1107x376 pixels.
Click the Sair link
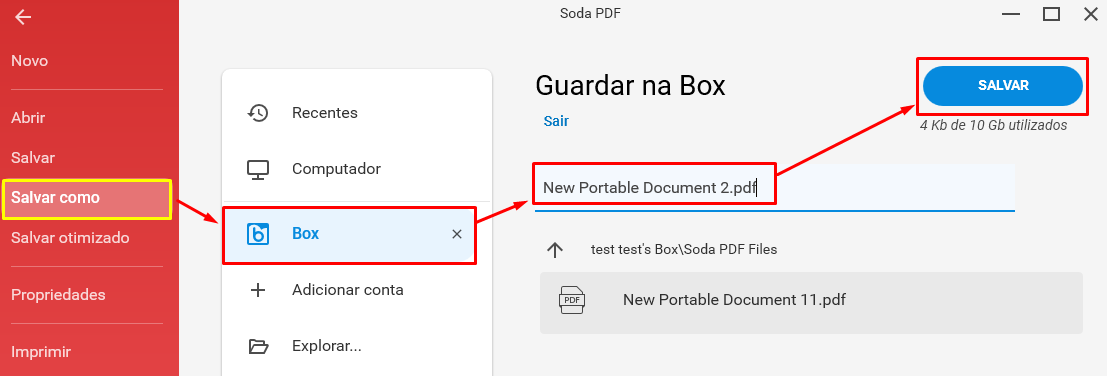(556, 121)
